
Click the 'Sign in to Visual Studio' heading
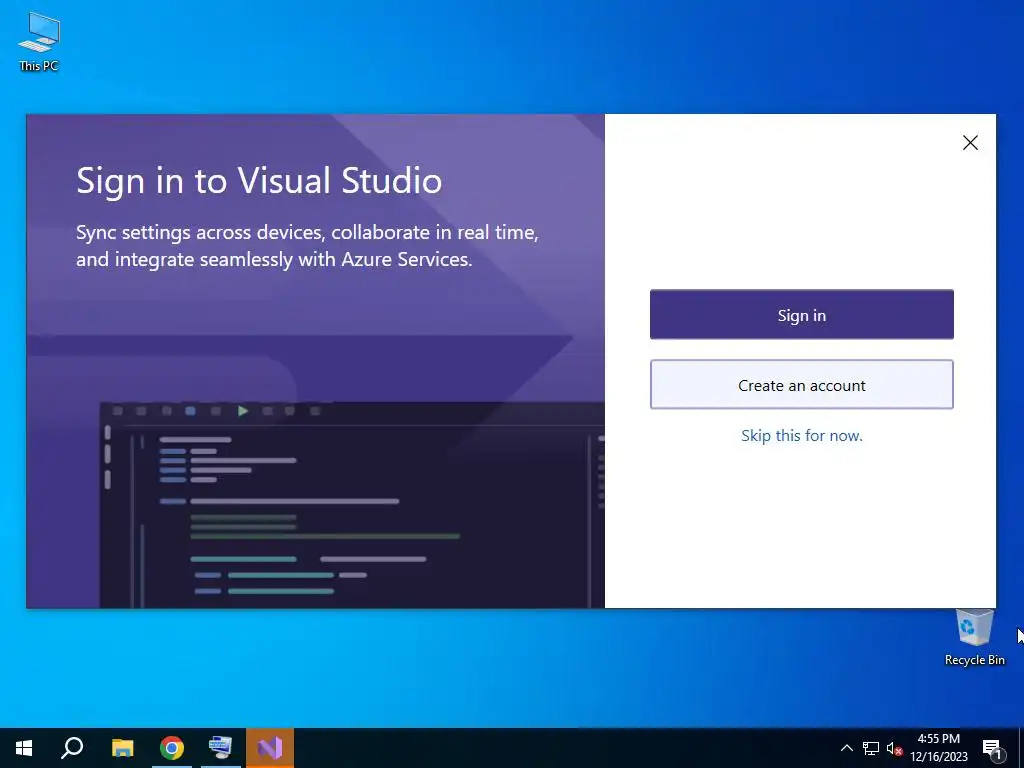259,180
